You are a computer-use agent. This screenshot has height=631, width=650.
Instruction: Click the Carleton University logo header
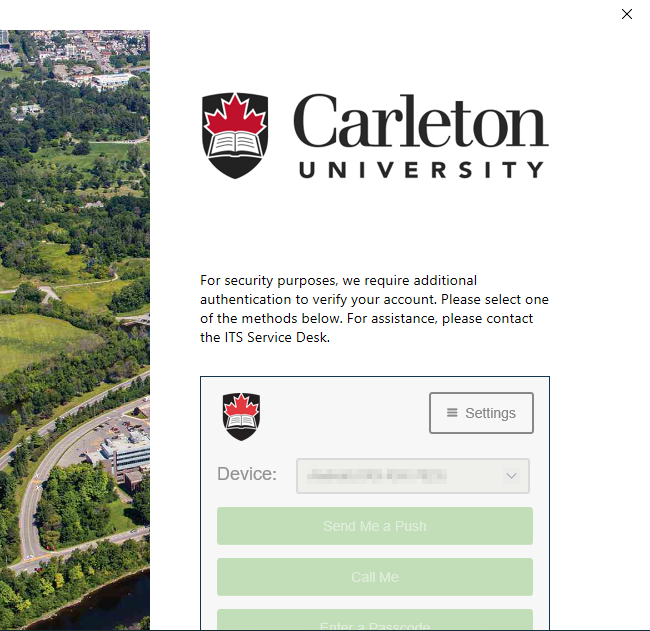coord(375,136)
